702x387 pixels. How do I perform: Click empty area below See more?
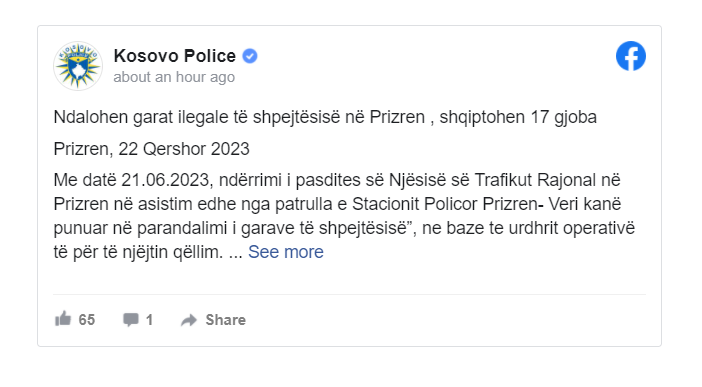point(349,278)
